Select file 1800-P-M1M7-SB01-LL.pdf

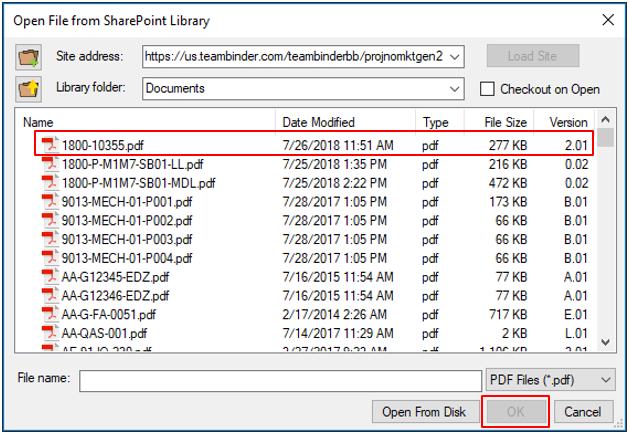tap(133, 164)
